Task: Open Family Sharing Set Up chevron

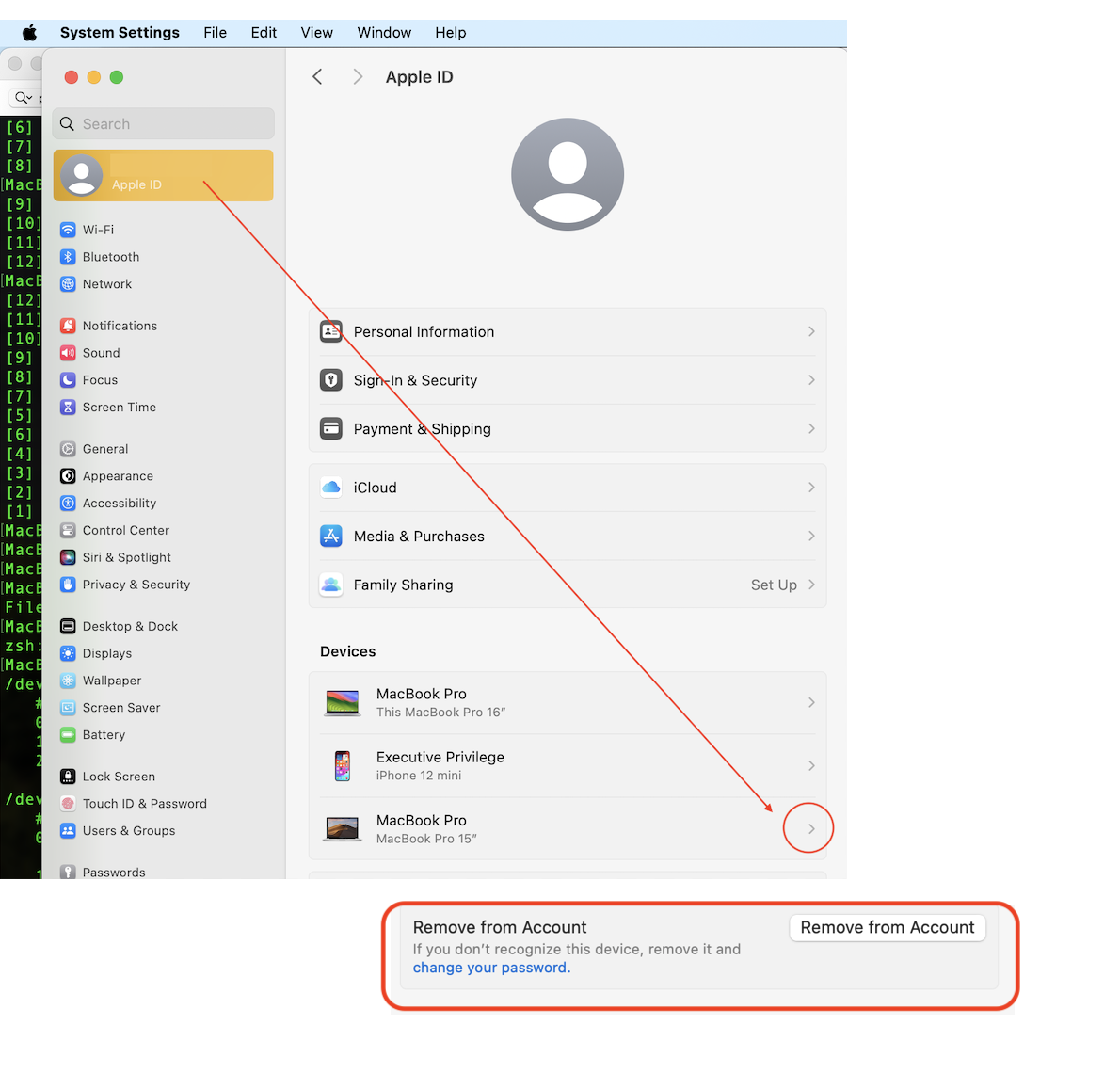Action: (811, 585)
